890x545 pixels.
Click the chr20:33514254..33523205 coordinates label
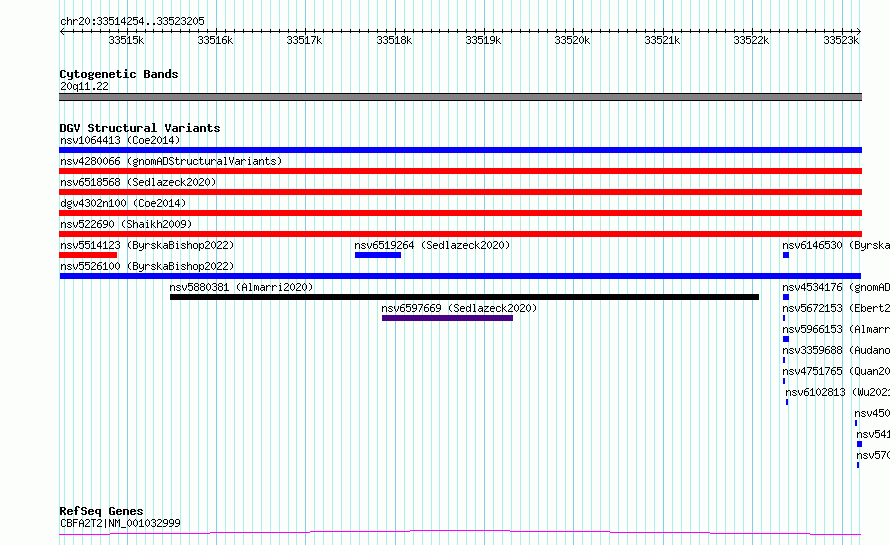132,21
